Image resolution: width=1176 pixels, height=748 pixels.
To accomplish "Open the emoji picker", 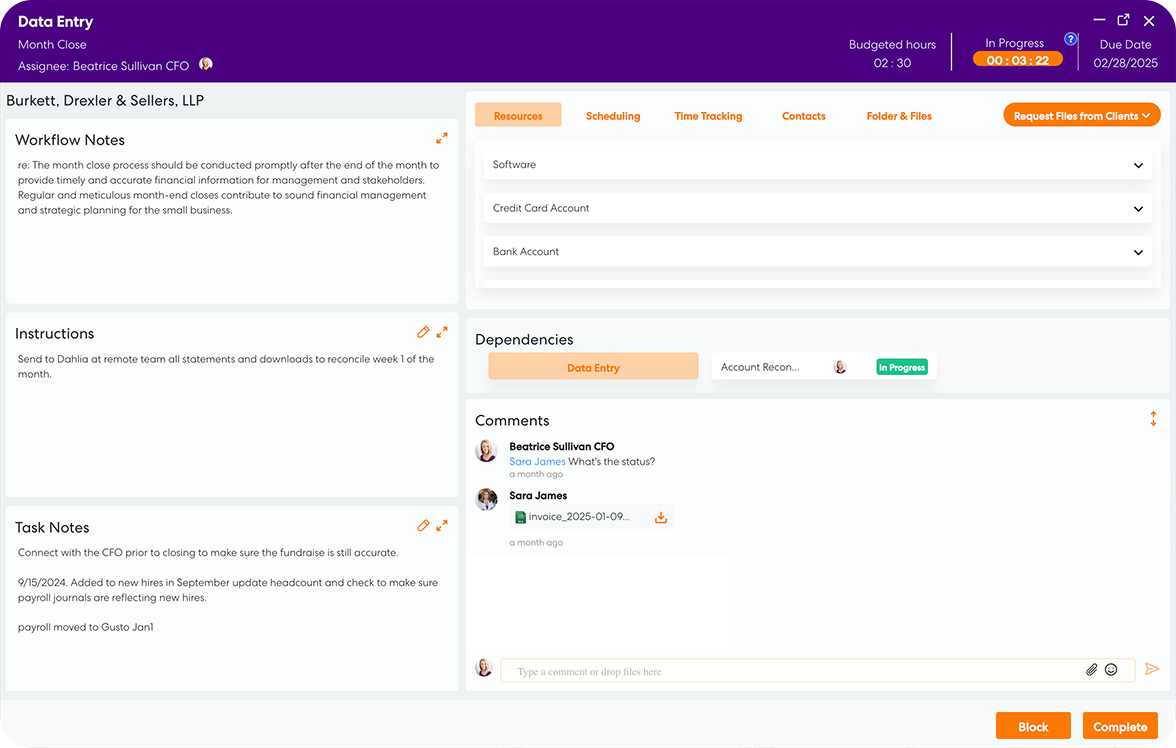I will (1111, 670).
